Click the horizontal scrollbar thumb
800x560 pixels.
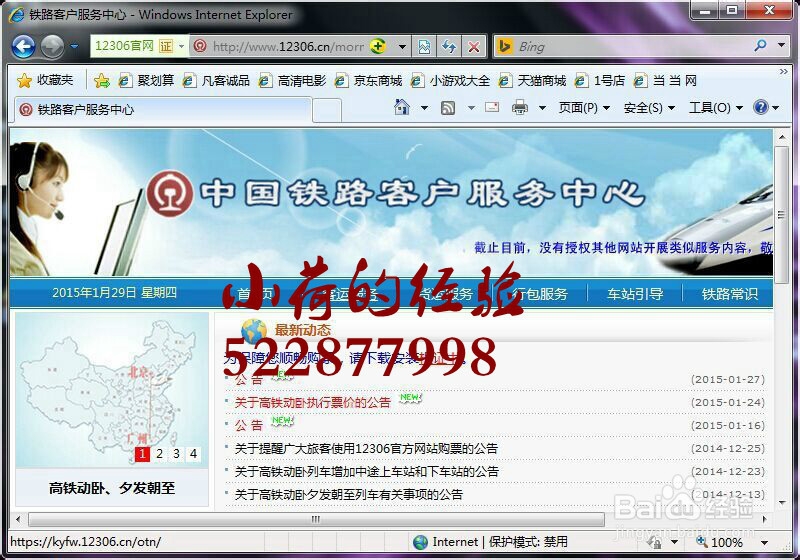point(316,519)
